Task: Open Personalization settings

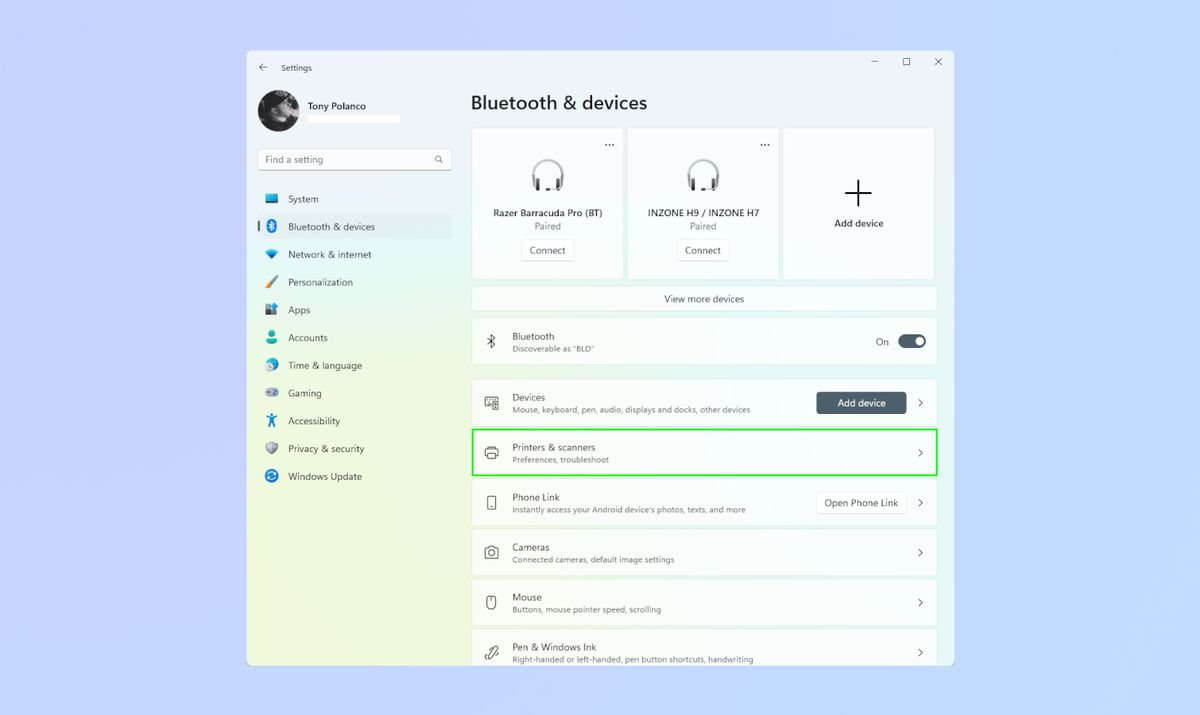Action: [355, 282]
